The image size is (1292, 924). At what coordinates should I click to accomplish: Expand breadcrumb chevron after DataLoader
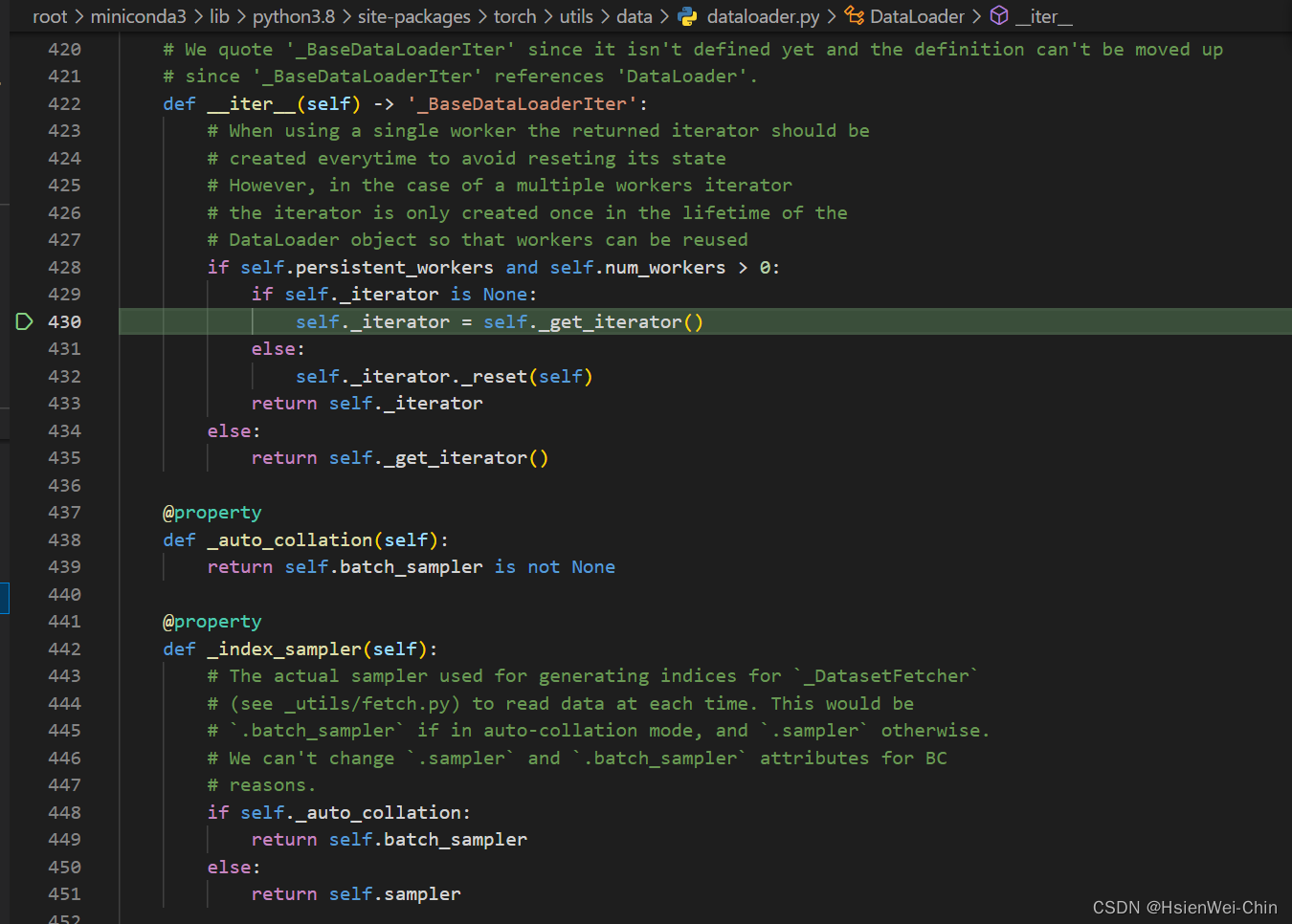(x=977, y=16)
